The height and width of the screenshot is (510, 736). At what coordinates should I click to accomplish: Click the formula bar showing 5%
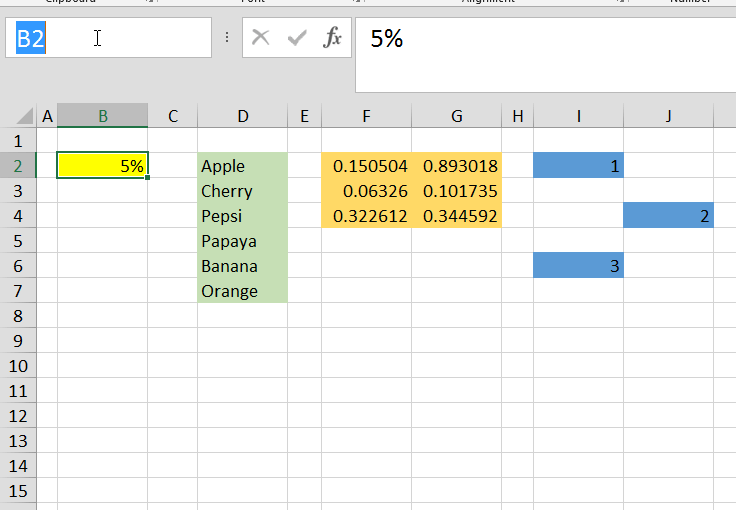(x=540, y=40)
